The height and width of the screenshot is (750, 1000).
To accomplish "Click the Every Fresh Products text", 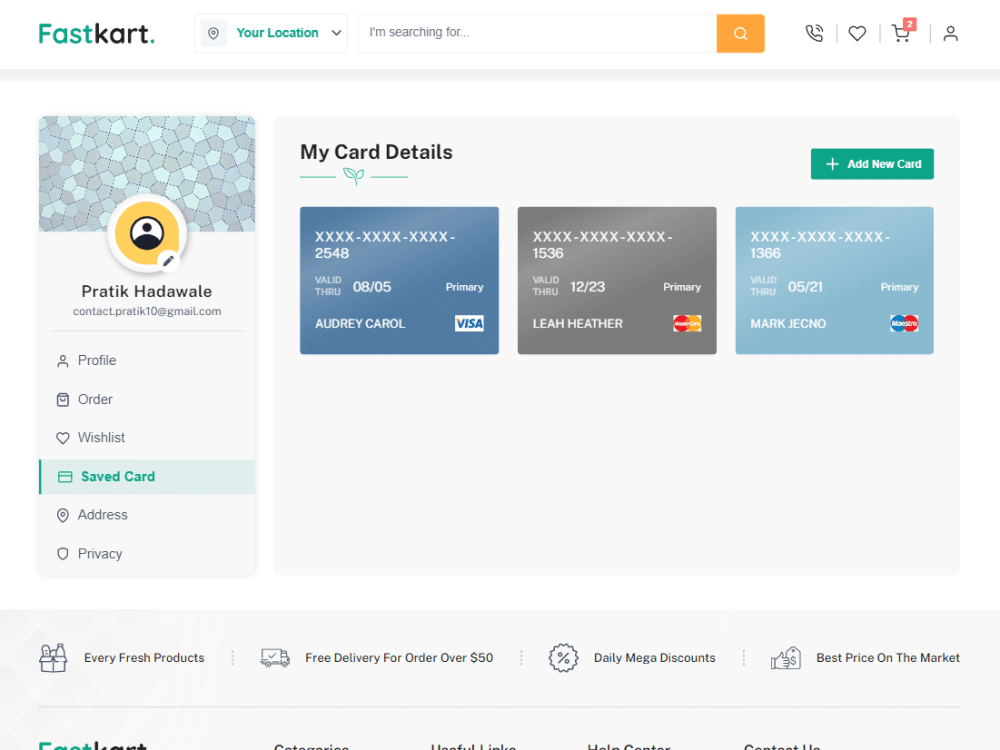I will coord(144,658).
